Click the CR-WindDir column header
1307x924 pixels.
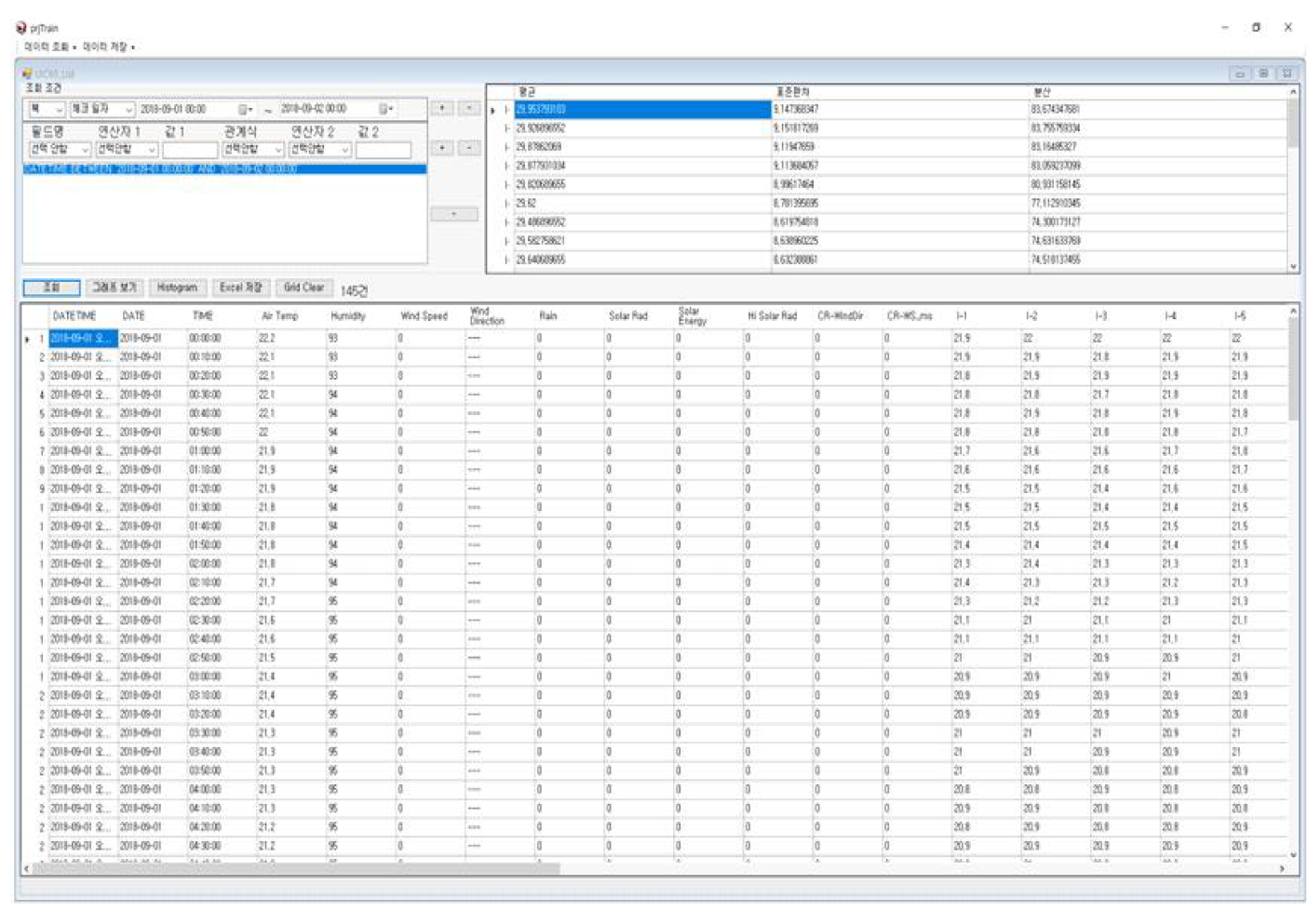click(x=847, y=316)
